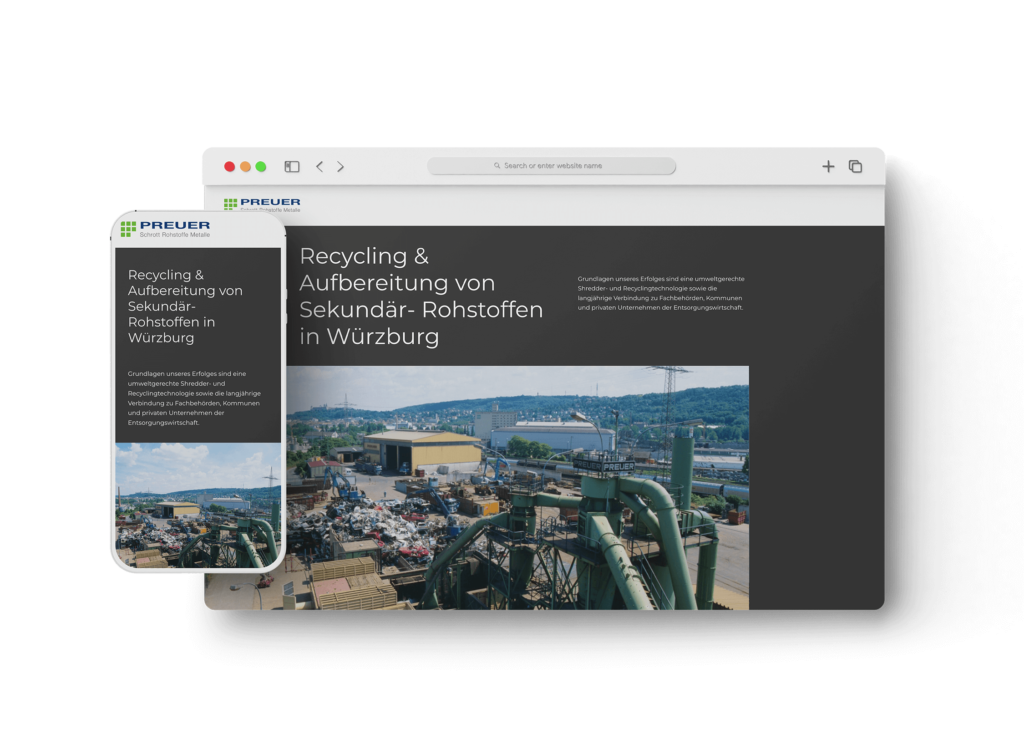
Task: Maximize browser with the green button
Action: pyautogui.click(x=261, y=167)
